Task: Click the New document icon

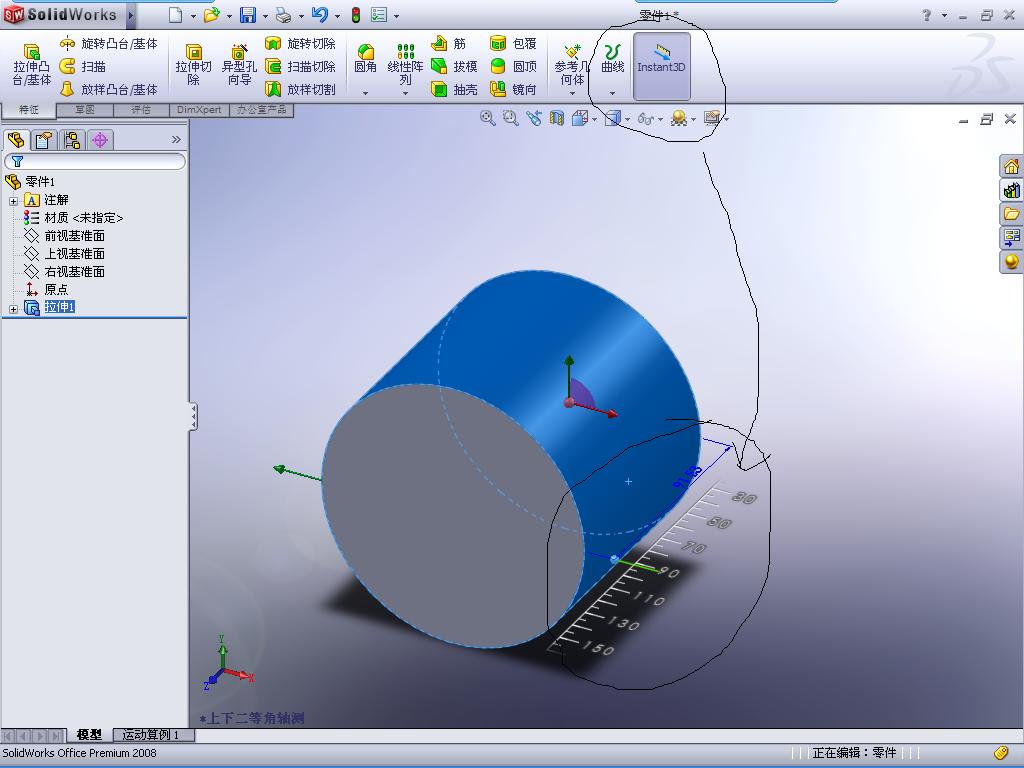Action: coord(175,14)
